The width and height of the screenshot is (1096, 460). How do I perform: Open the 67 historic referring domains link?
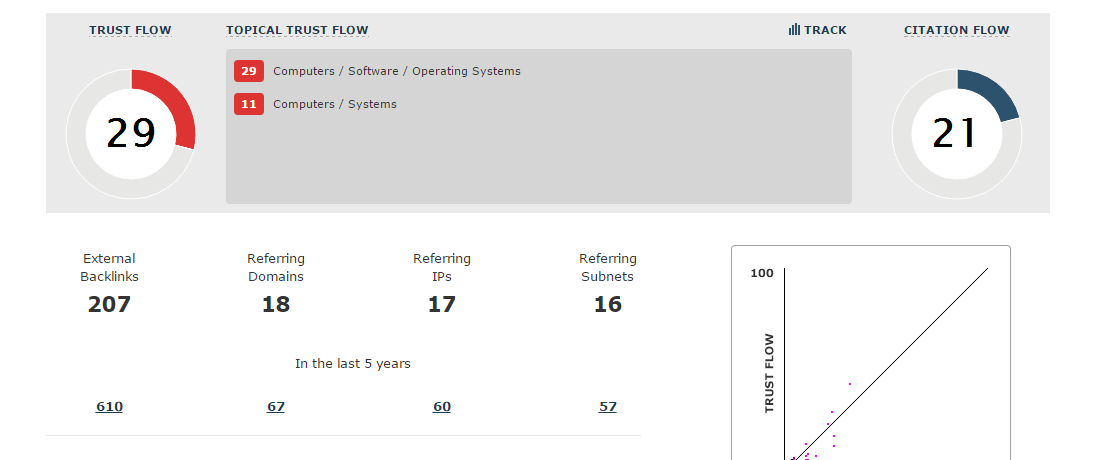pos(276,407)
